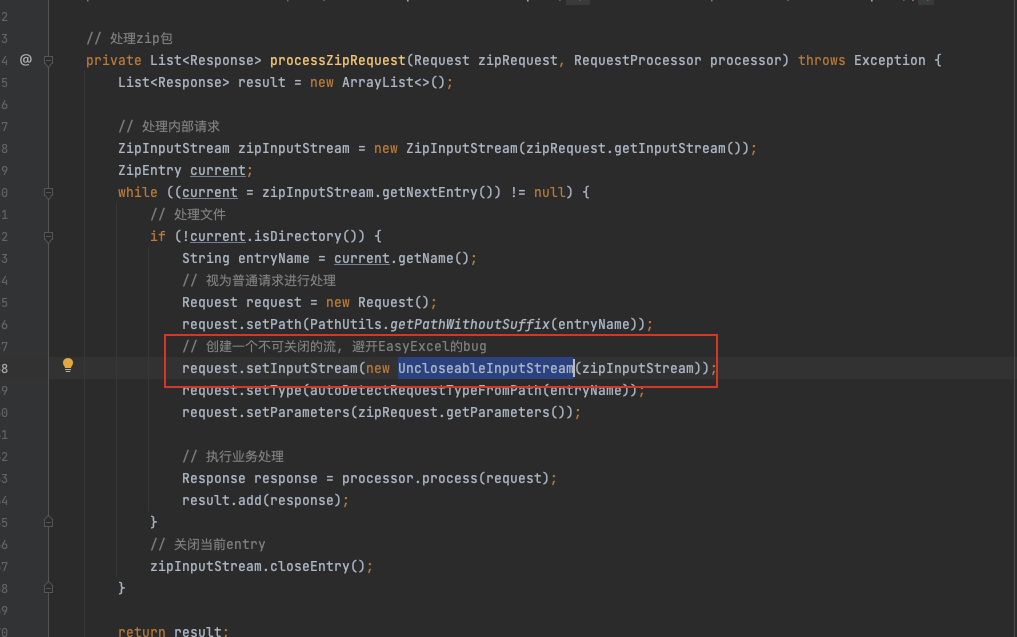Collapse the if block using its fold marker
Viewport: 1017px width, 637px height.
[x=47, y=236]
